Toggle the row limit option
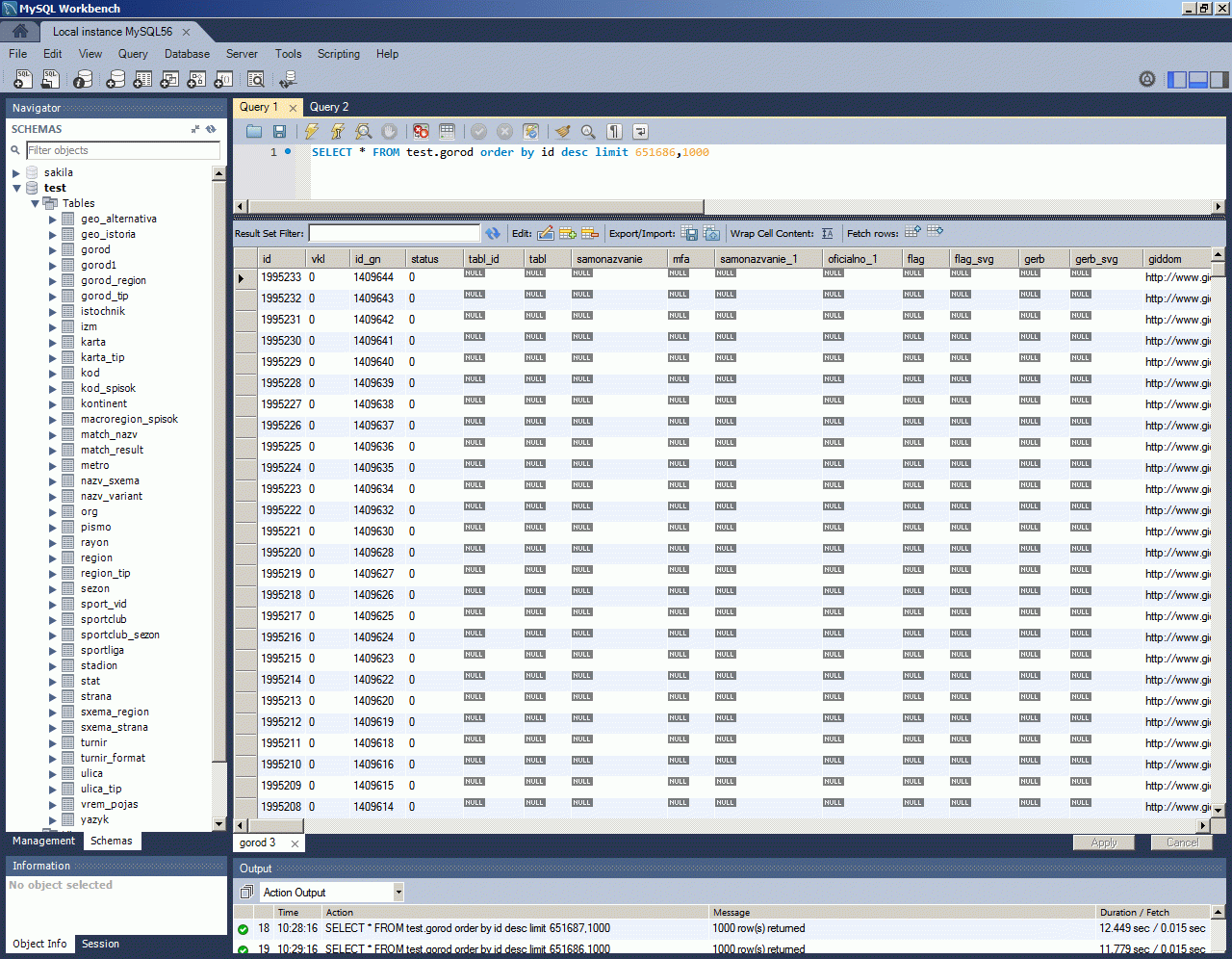The image size is (1232, 959). [x=447, y=131]
